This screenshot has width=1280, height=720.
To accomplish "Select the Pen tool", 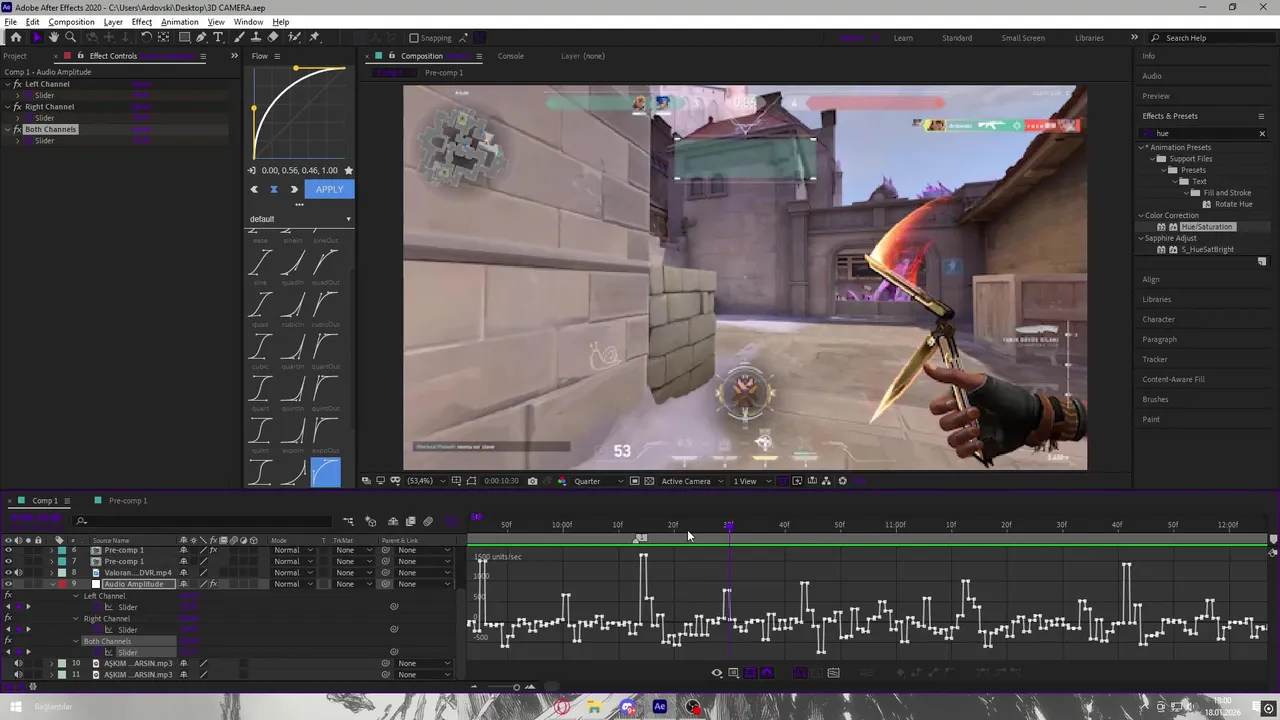I will [201, 37].
